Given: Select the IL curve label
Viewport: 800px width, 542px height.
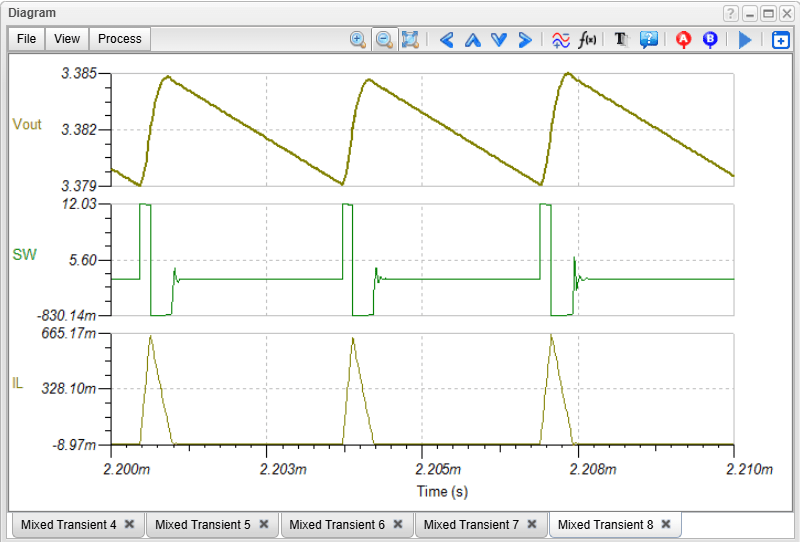Looking at the screenshot, I should pyautogui.click(x=17, y=383).
